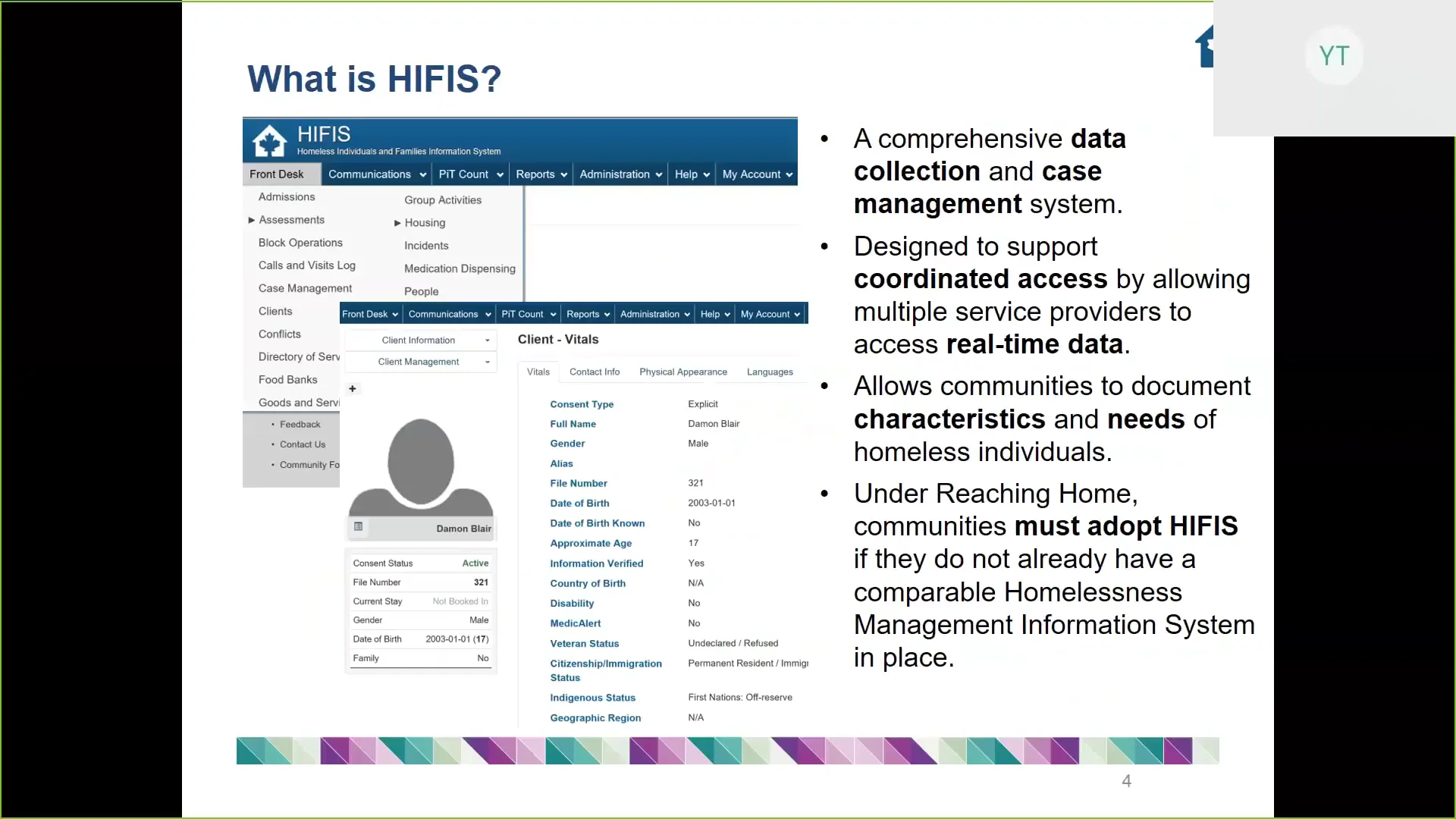
Task: Click the Feedback link
Action: 299,424
